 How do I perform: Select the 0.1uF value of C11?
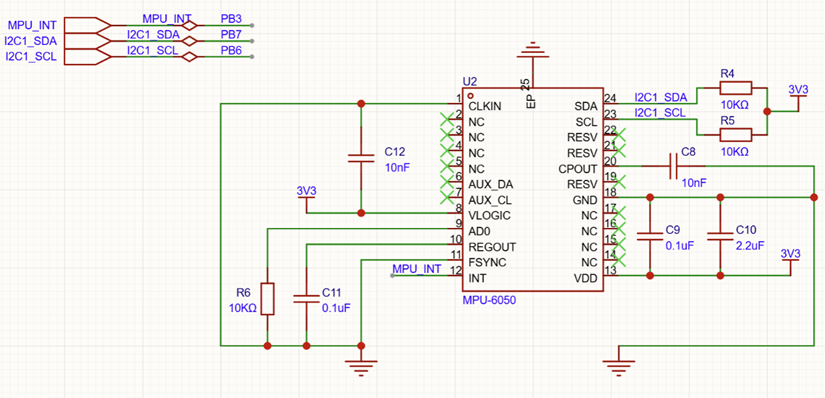(336, 308)
